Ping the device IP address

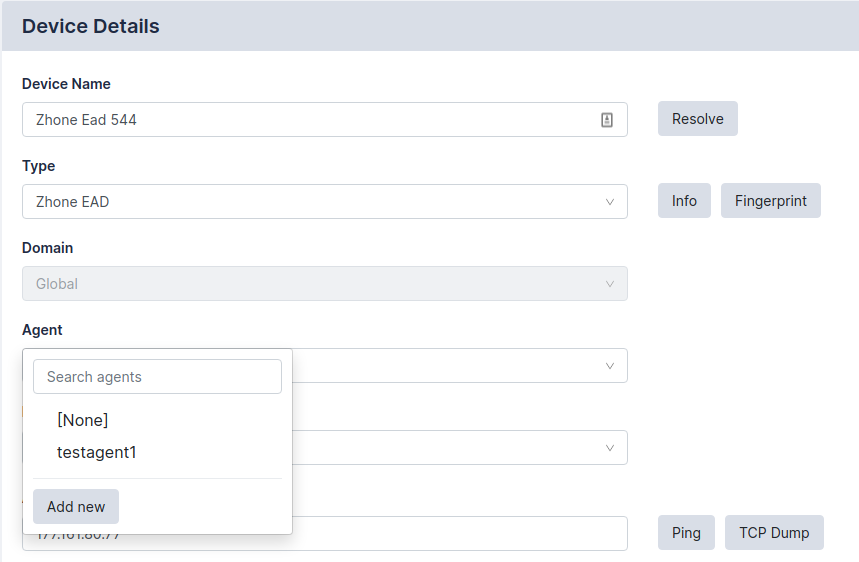pos(686,533)
